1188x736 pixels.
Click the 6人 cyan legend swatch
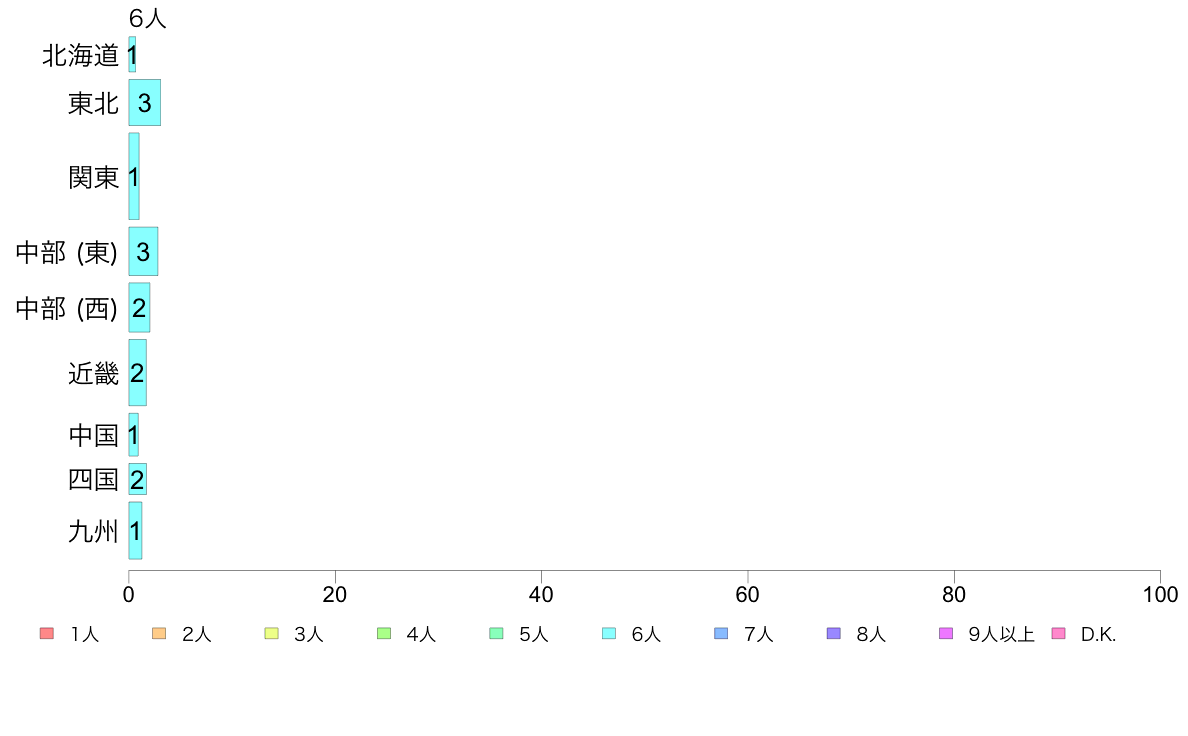[608, 634]
